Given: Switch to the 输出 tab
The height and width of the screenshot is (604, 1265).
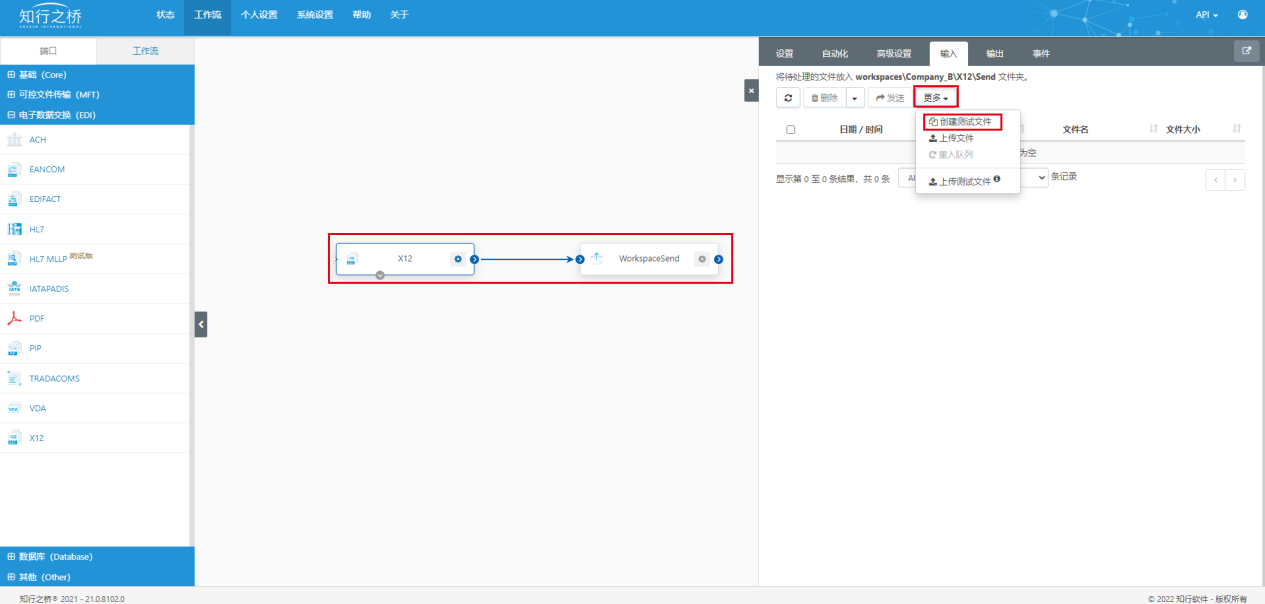Looking at the screenshot, I should pyautogui.click(x=994, y=54).
